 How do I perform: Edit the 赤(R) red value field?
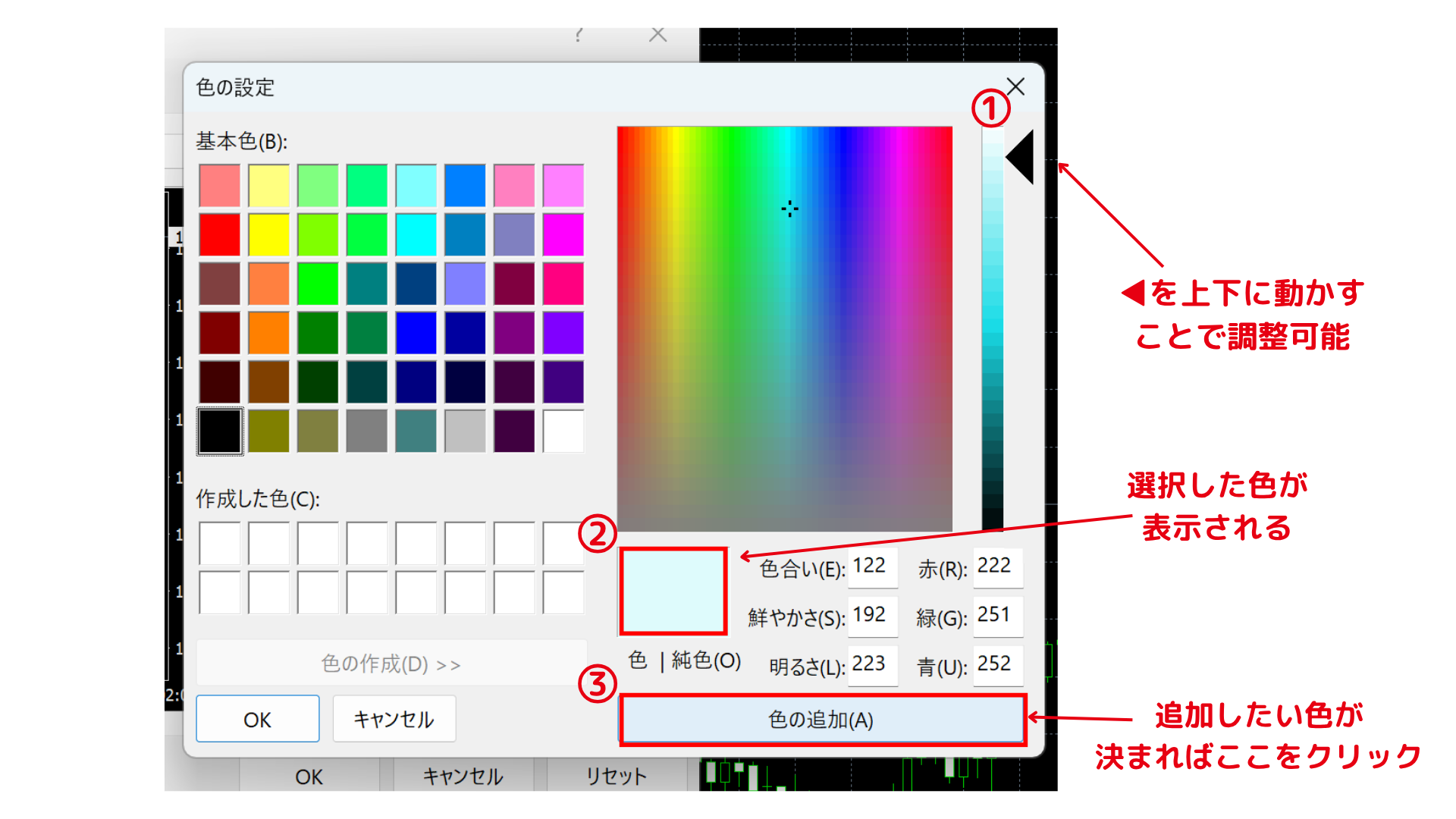pos(997,567)
